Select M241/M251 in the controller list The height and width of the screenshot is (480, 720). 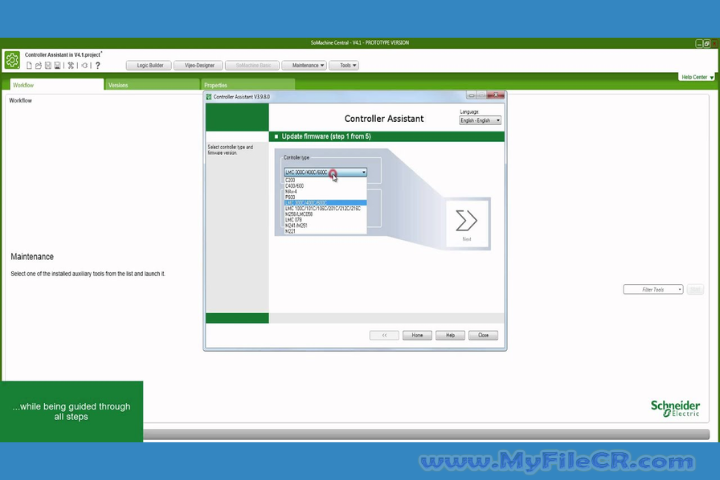325,226
